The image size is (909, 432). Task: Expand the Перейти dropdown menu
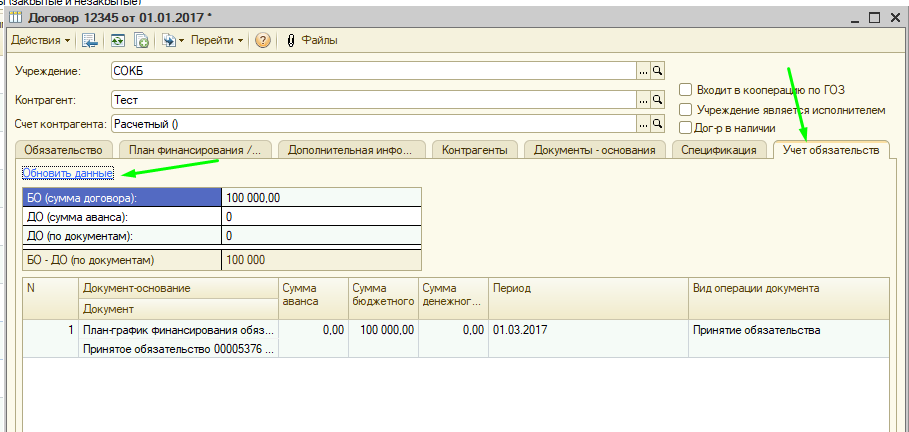217,40
